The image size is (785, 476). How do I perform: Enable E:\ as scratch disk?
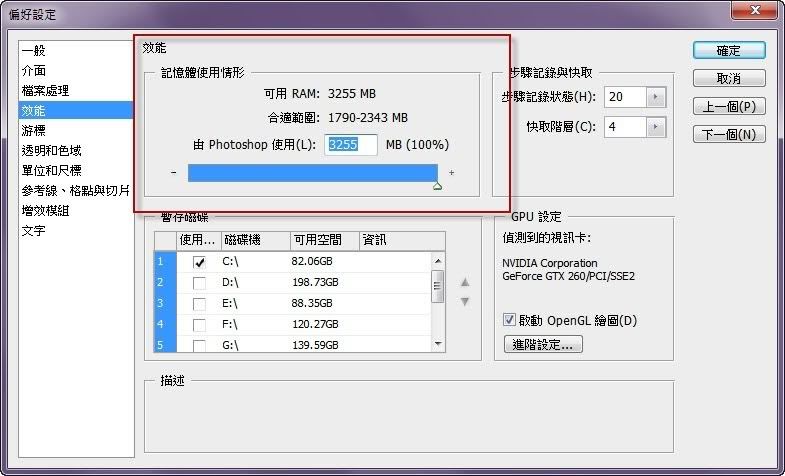point(199,304)
